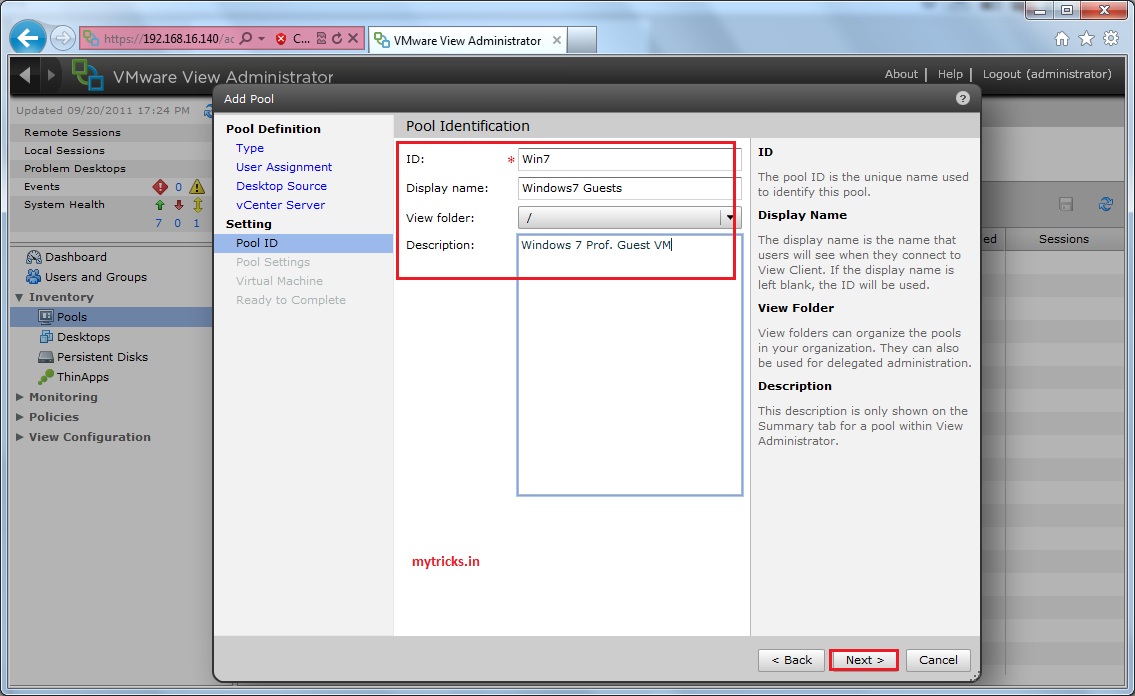Open the Add Pool help question icon

(962, 98)
